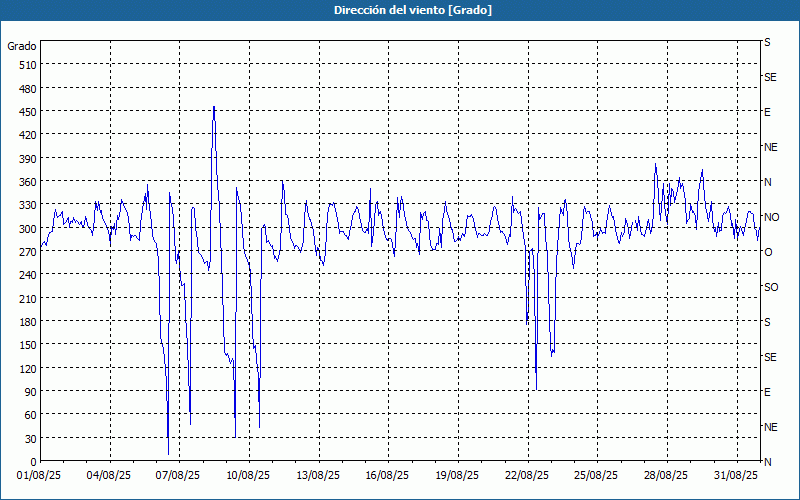Select the 01/08/25 date label

pos(39,476)
